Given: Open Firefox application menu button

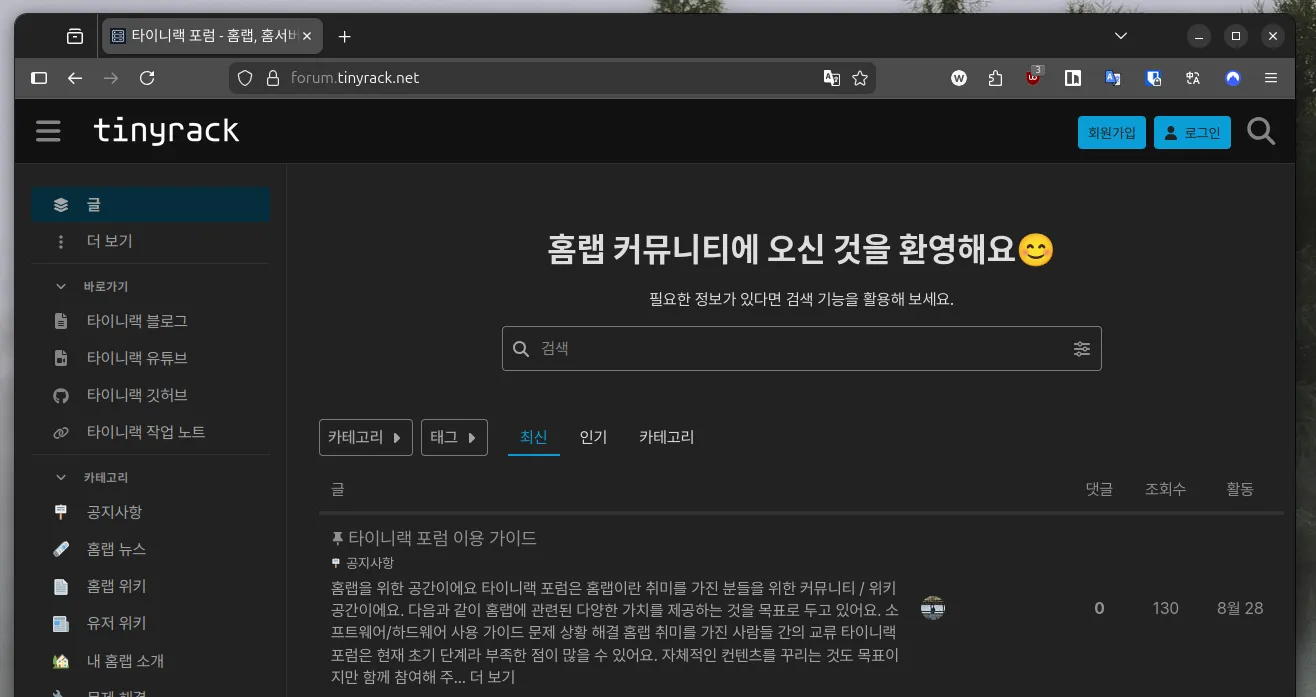Looking at the screenshot, I should pyautogui.click(x=1271, y=78).
